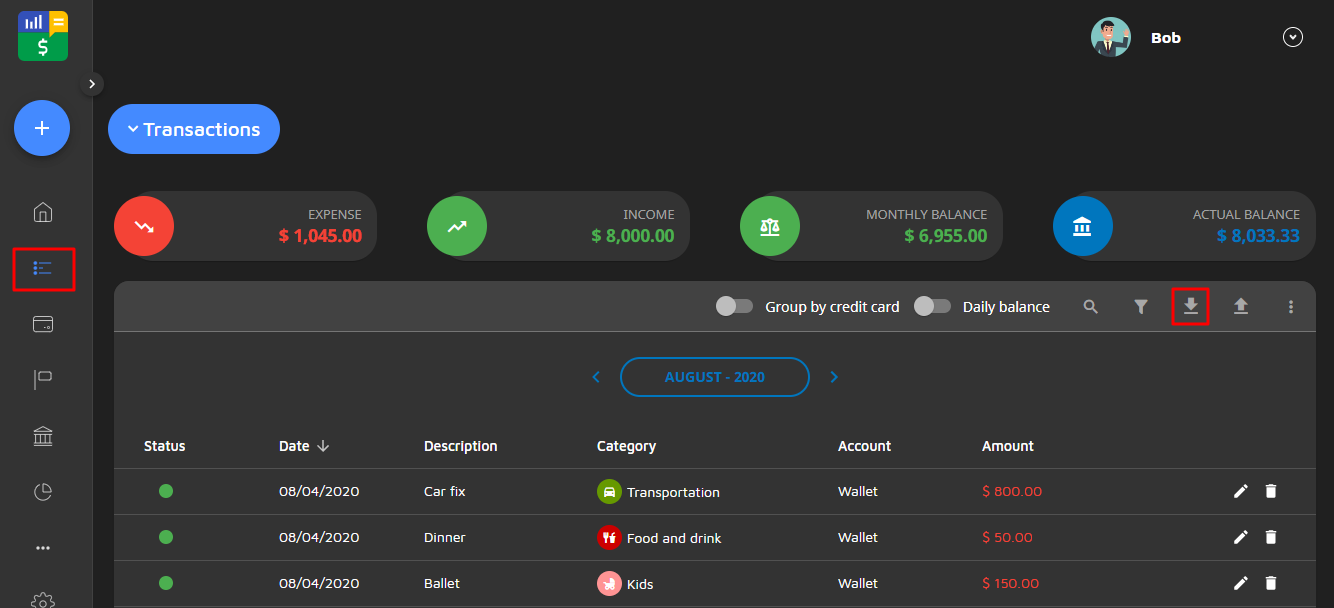Click the download transactions icon
The height and width of the screenshot is (608, 1334).
click(1191, 306)
